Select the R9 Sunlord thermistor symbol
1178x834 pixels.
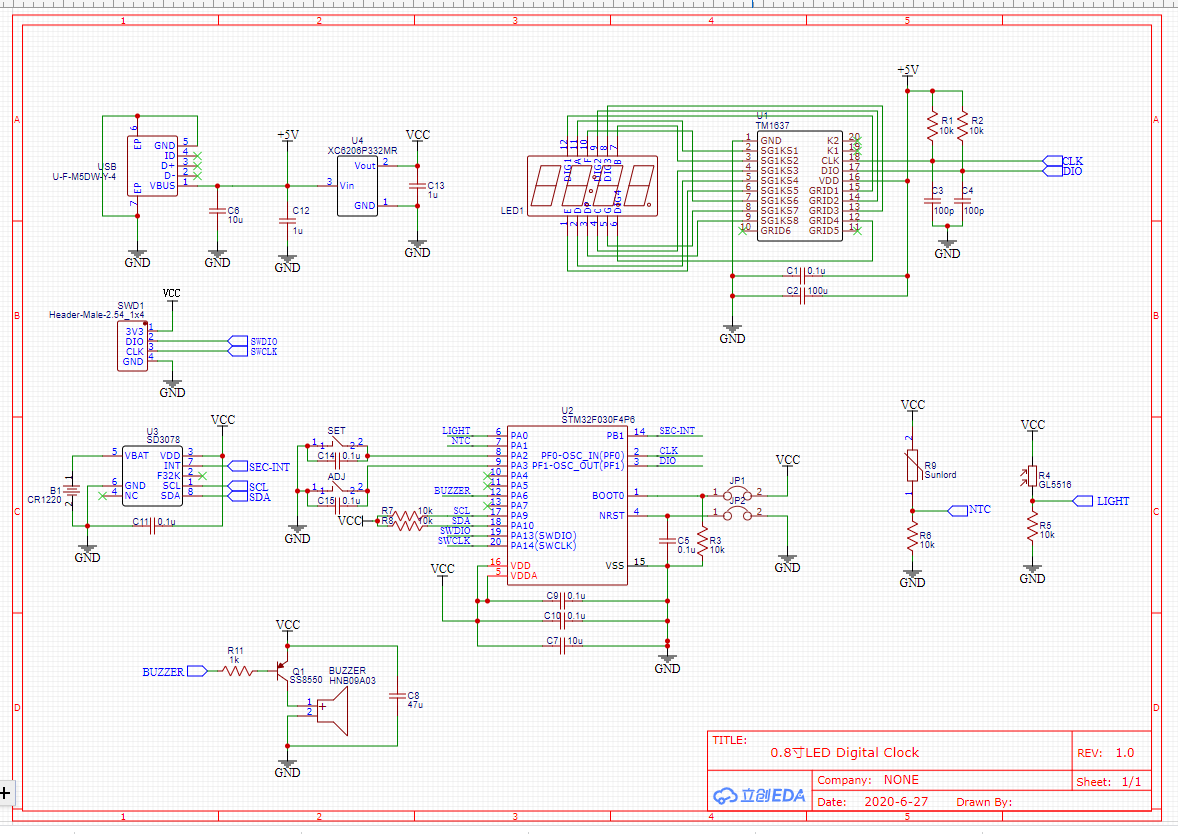pyautogui.click(x=912, y=465)
